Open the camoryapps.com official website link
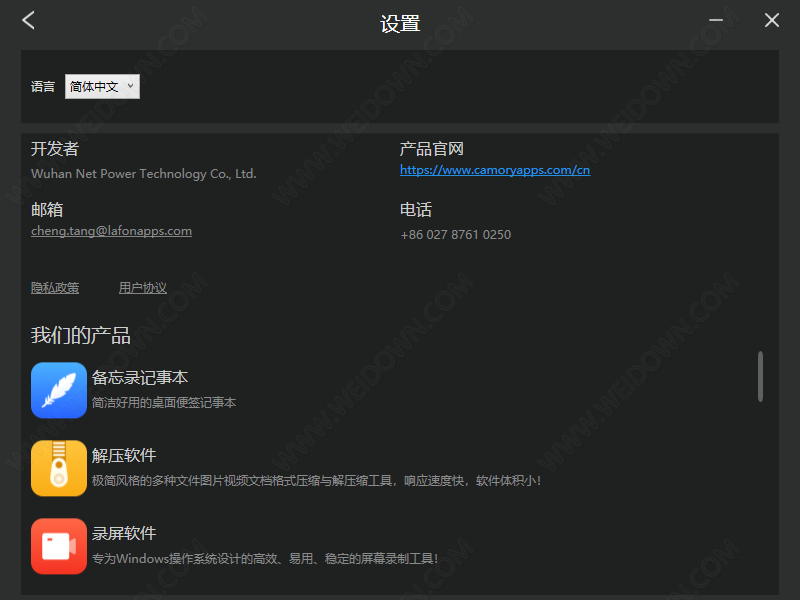The image size is (800, 600). tap(495, 170)
